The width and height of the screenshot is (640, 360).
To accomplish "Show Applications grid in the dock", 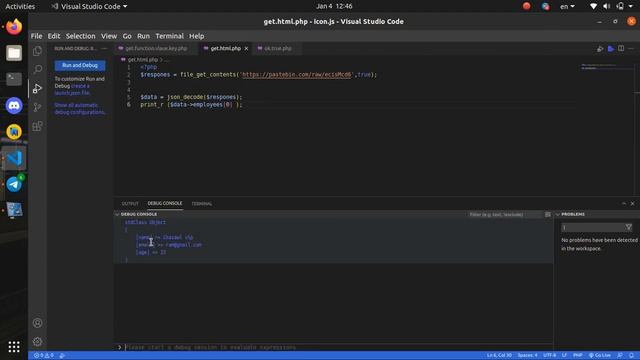I will coord(14,347).
